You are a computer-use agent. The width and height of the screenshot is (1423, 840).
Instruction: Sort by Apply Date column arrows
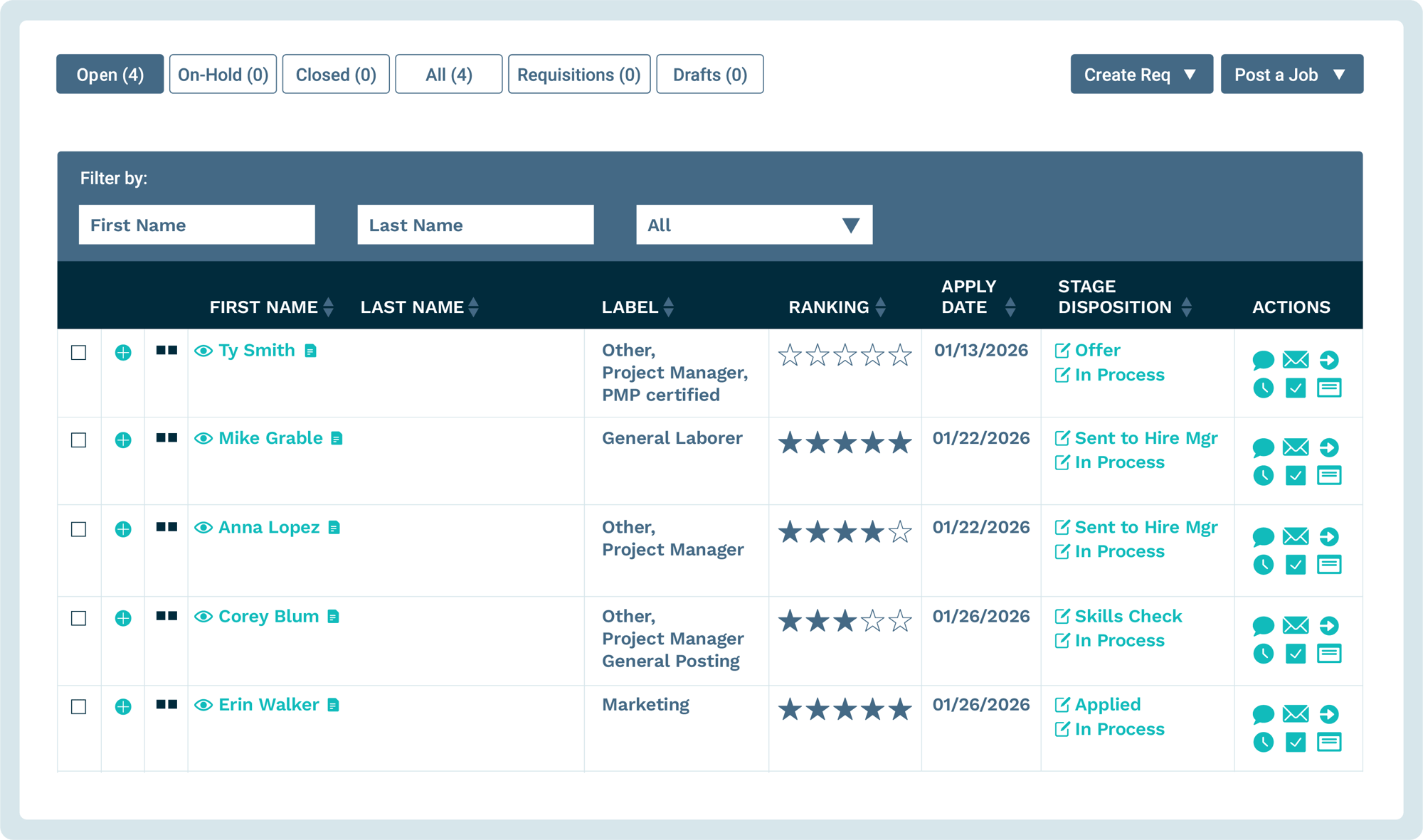point(1010,307)
